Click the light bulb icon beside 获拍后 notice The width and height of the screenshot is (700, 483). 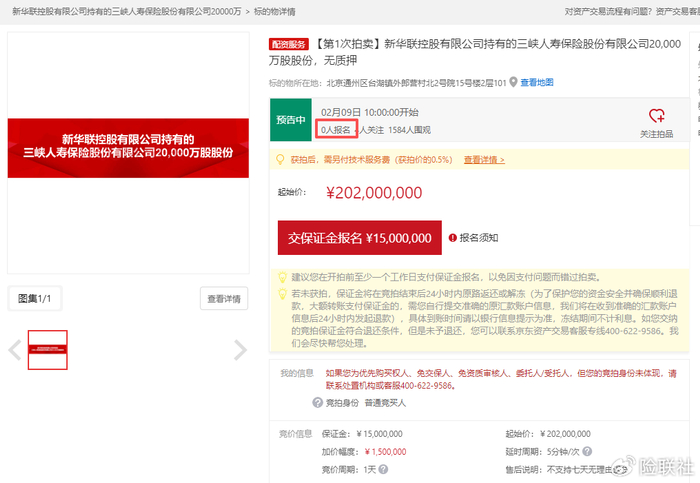click(x=280, y=159)
